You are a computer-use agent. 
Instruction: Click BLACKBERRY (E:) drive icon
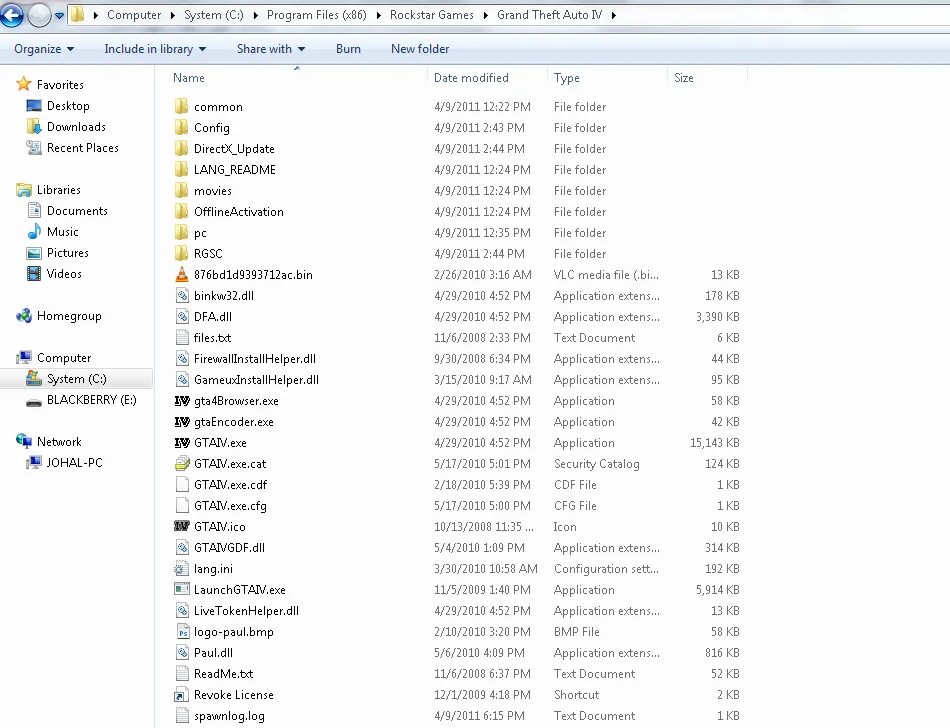click(x=34, y=401)
